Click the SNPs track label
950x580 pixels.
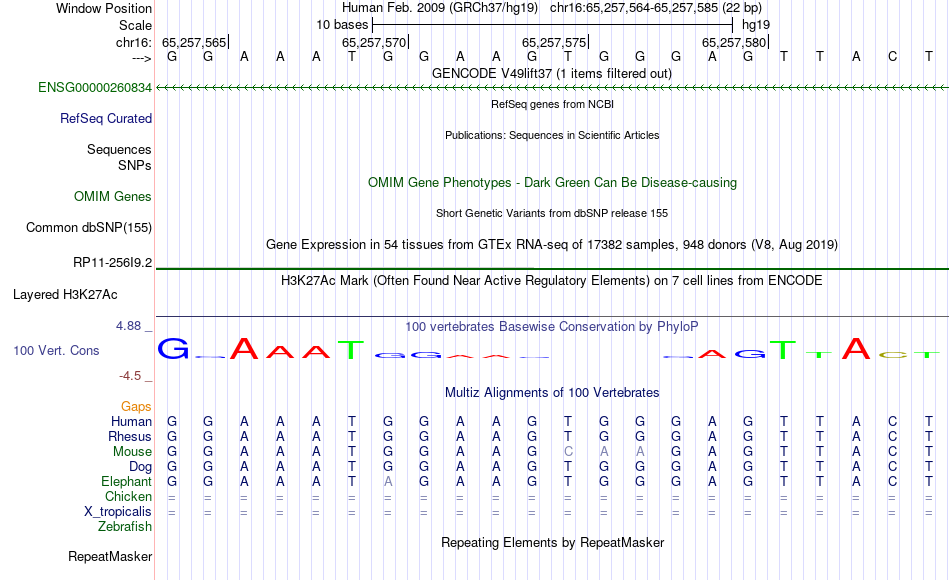pyautogui.click(x=135, y=165)
